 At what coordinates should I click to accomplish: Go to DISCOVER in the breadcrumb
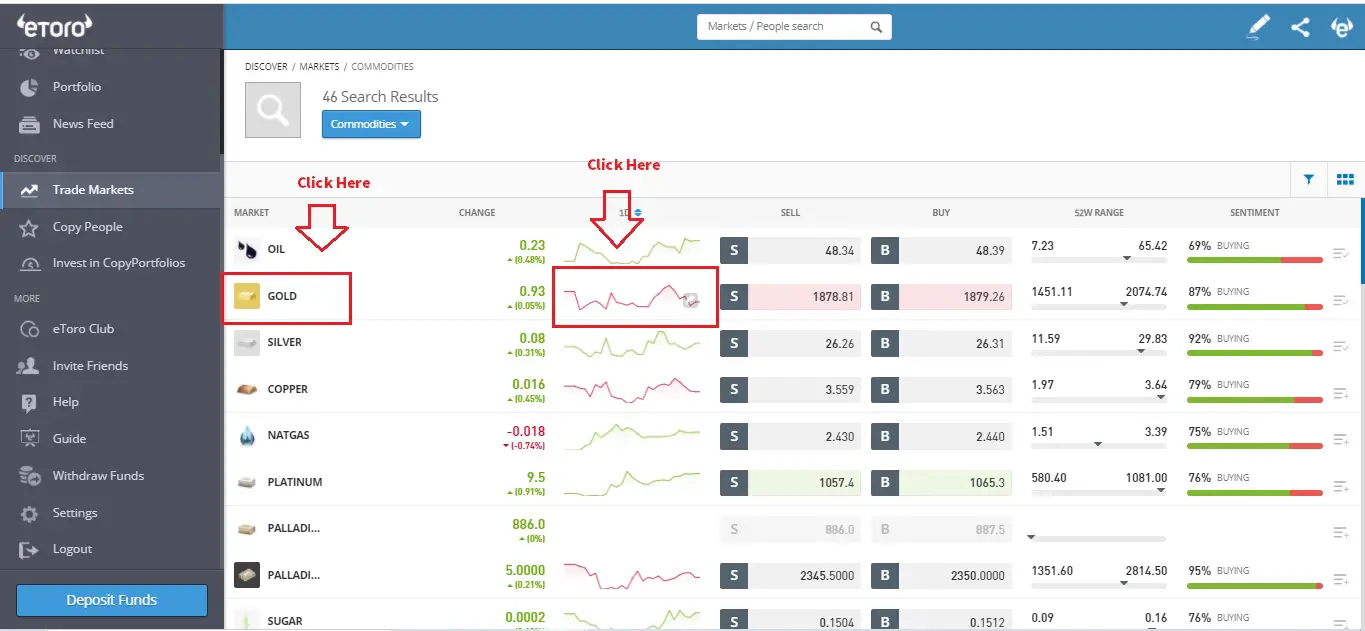pos(266,66)
